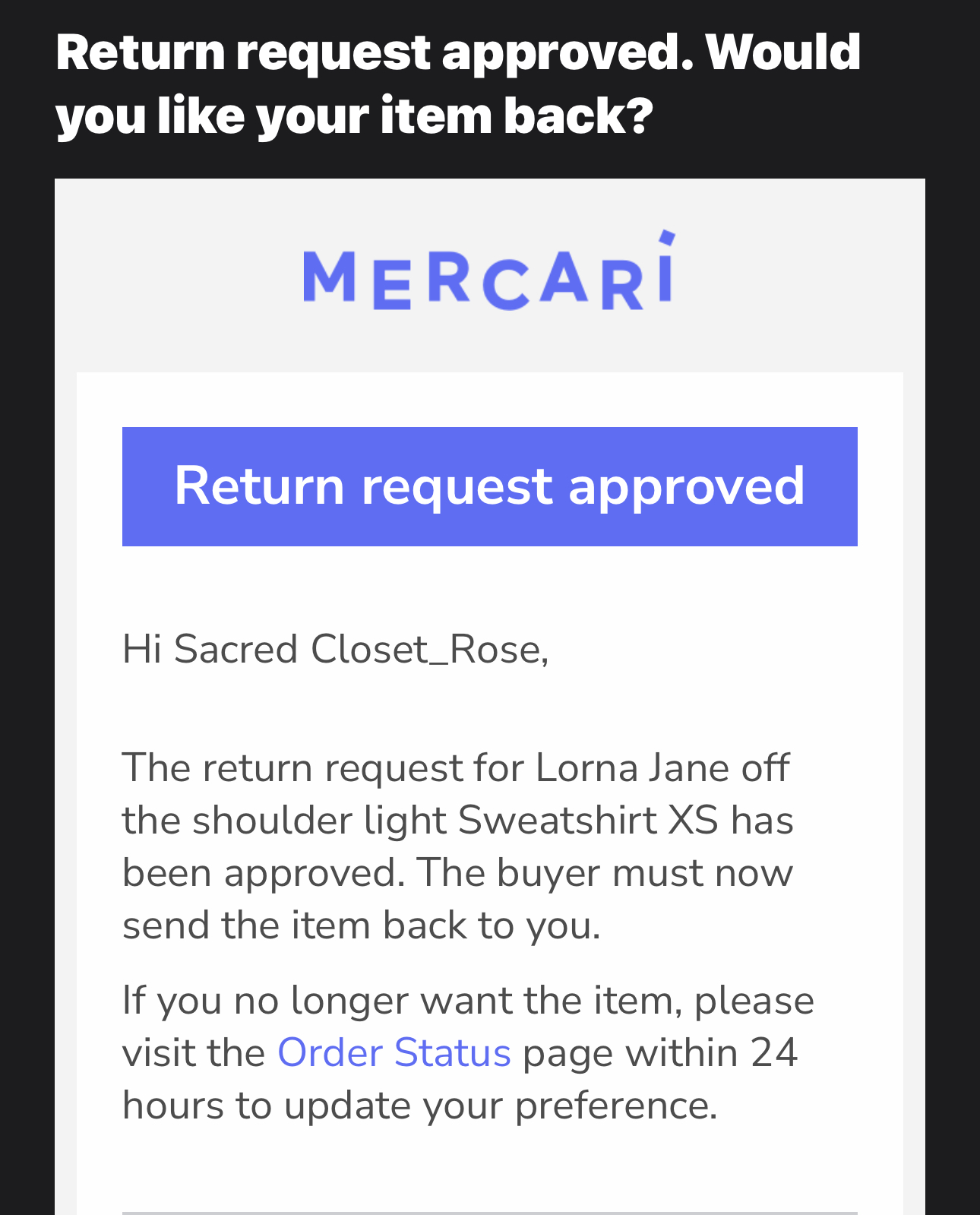980x1215 pixels.
Task: Click the "send the item back to you" line
Action: pos(361,925)
